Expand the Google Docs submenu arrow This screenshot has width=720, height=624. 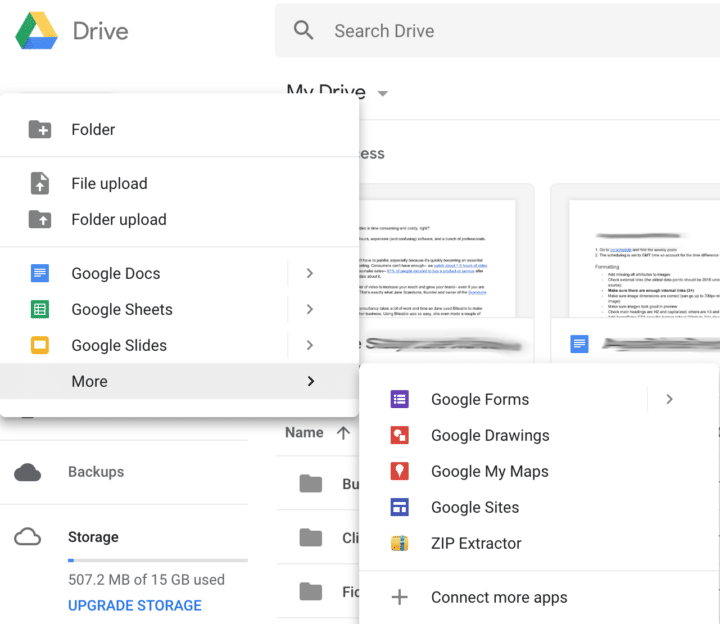(x=310, y=273)
